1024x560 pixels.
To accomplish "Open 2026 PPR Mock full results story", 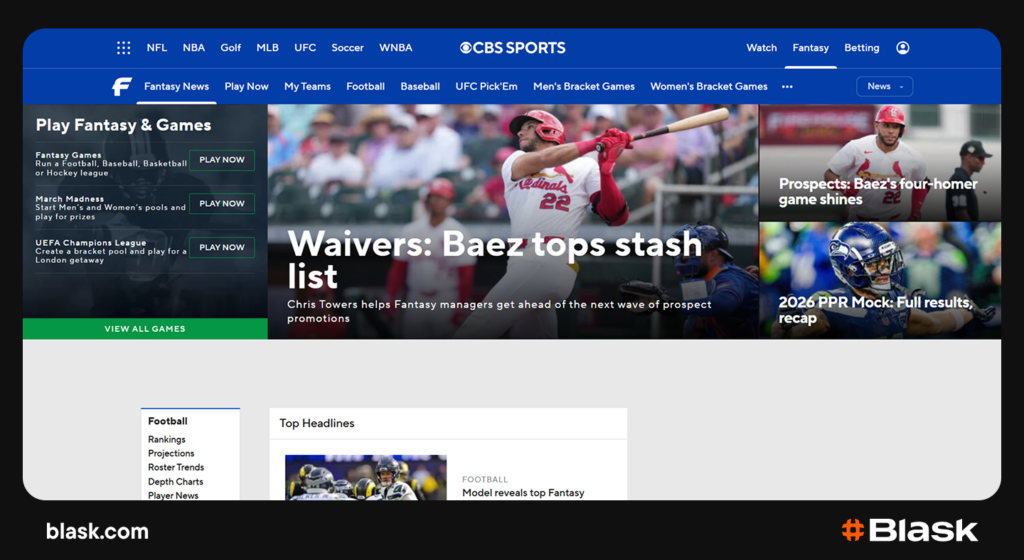I will click(875, 310).
